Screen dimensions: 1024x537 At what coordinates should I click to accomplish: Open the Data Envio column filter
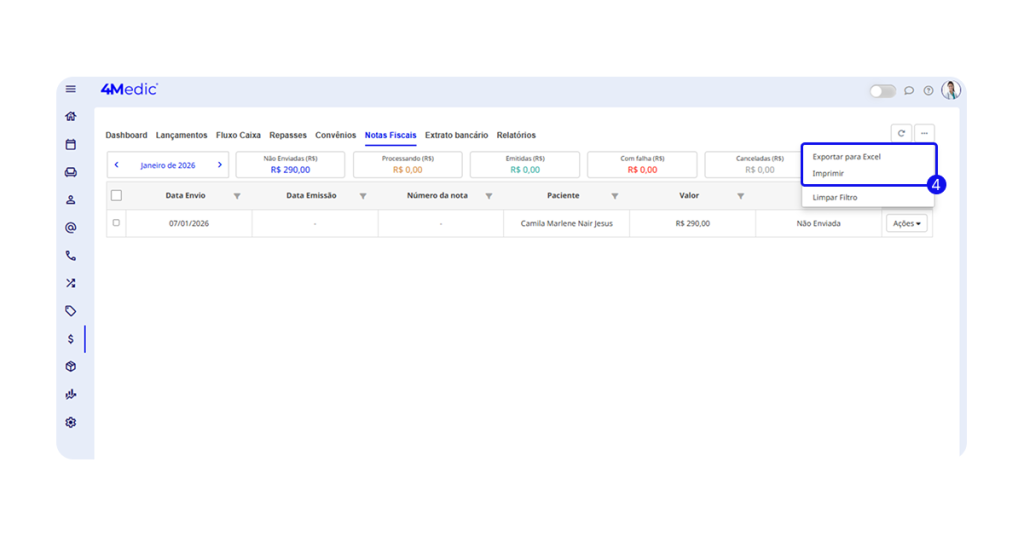click(237, 196)
